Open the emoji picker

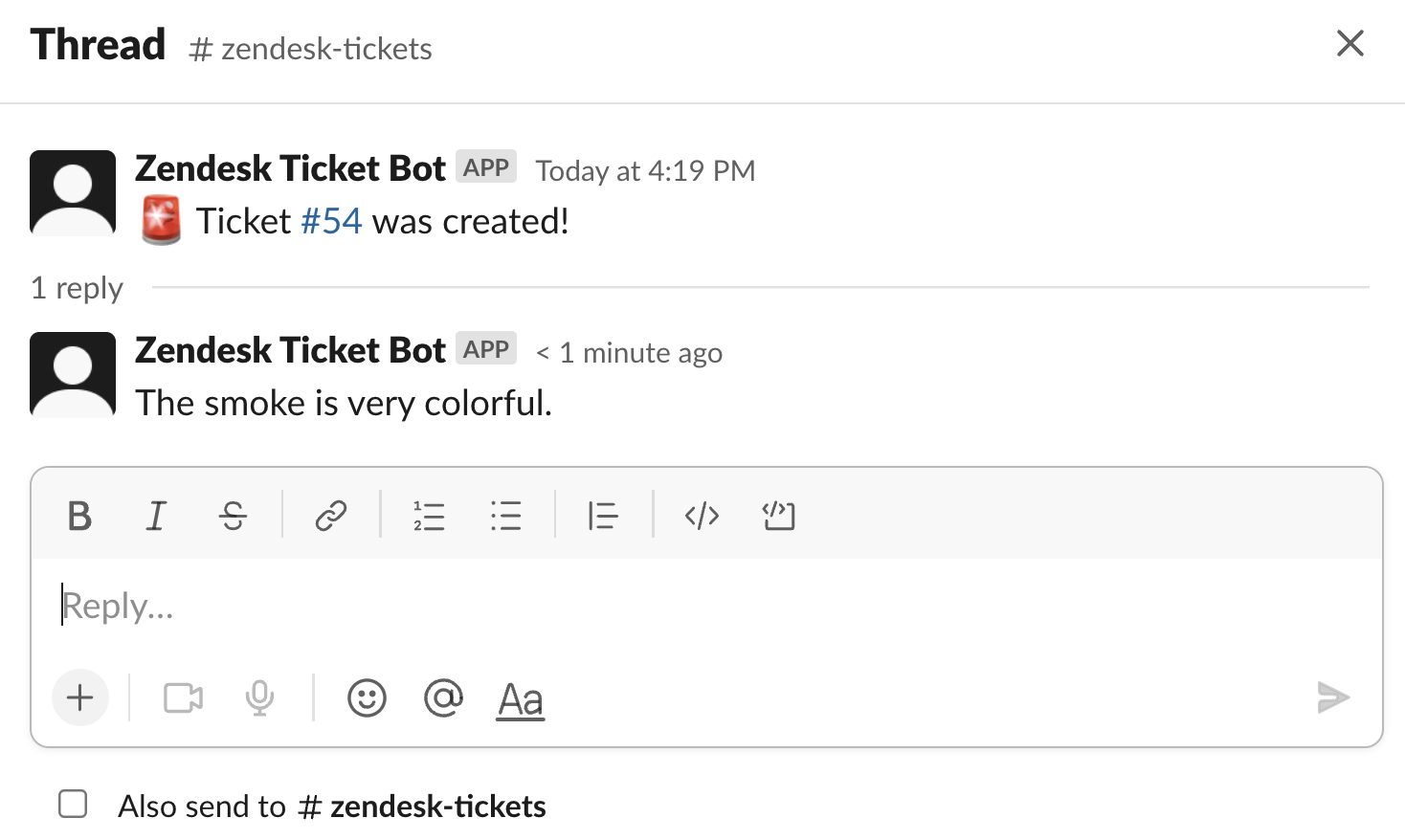click(367, 698)
